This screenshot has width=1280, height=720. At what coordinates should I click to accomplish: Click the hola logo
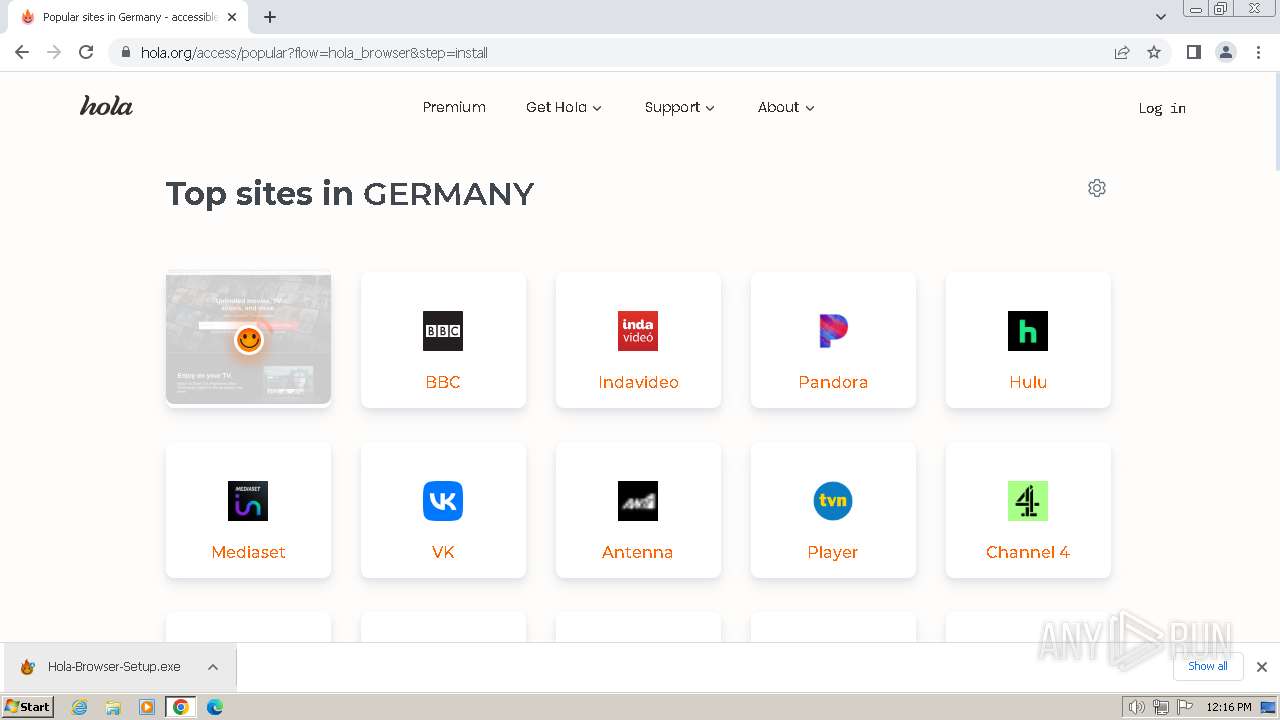tap(106, 106)
